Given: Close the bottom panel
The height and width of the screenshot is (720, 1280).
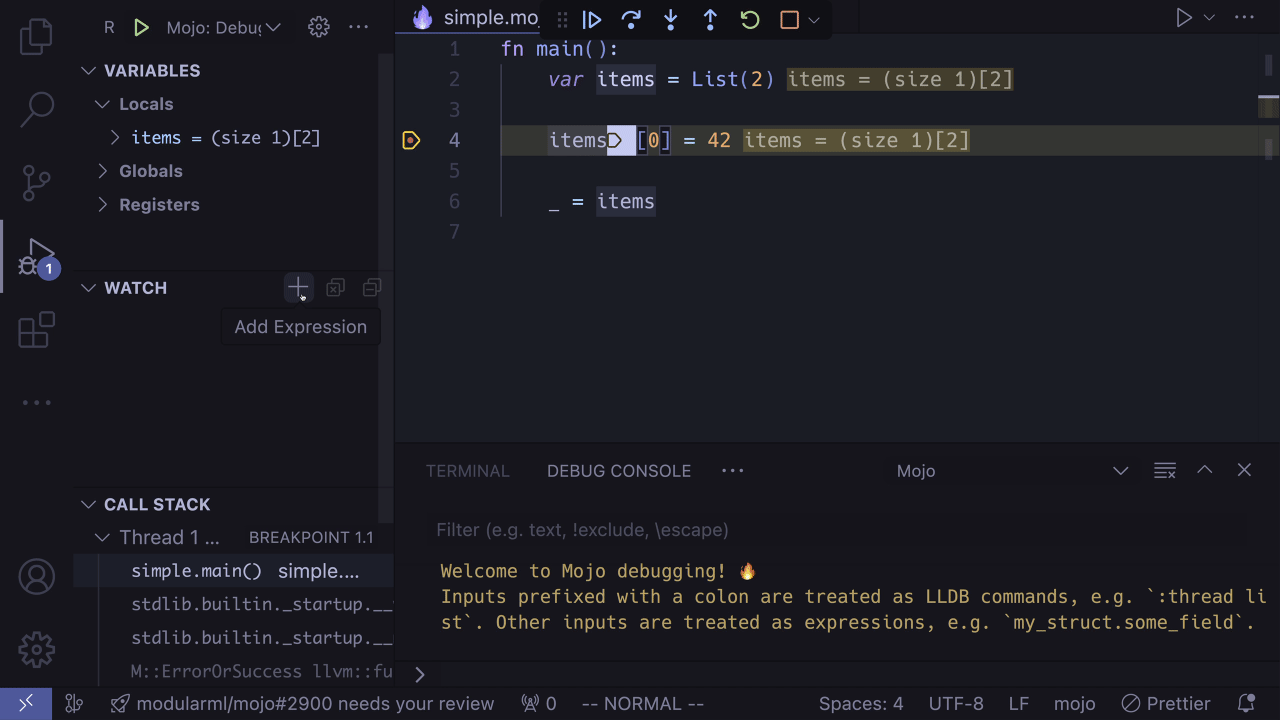Looking at the screenshot, I should click(1244, 471).
